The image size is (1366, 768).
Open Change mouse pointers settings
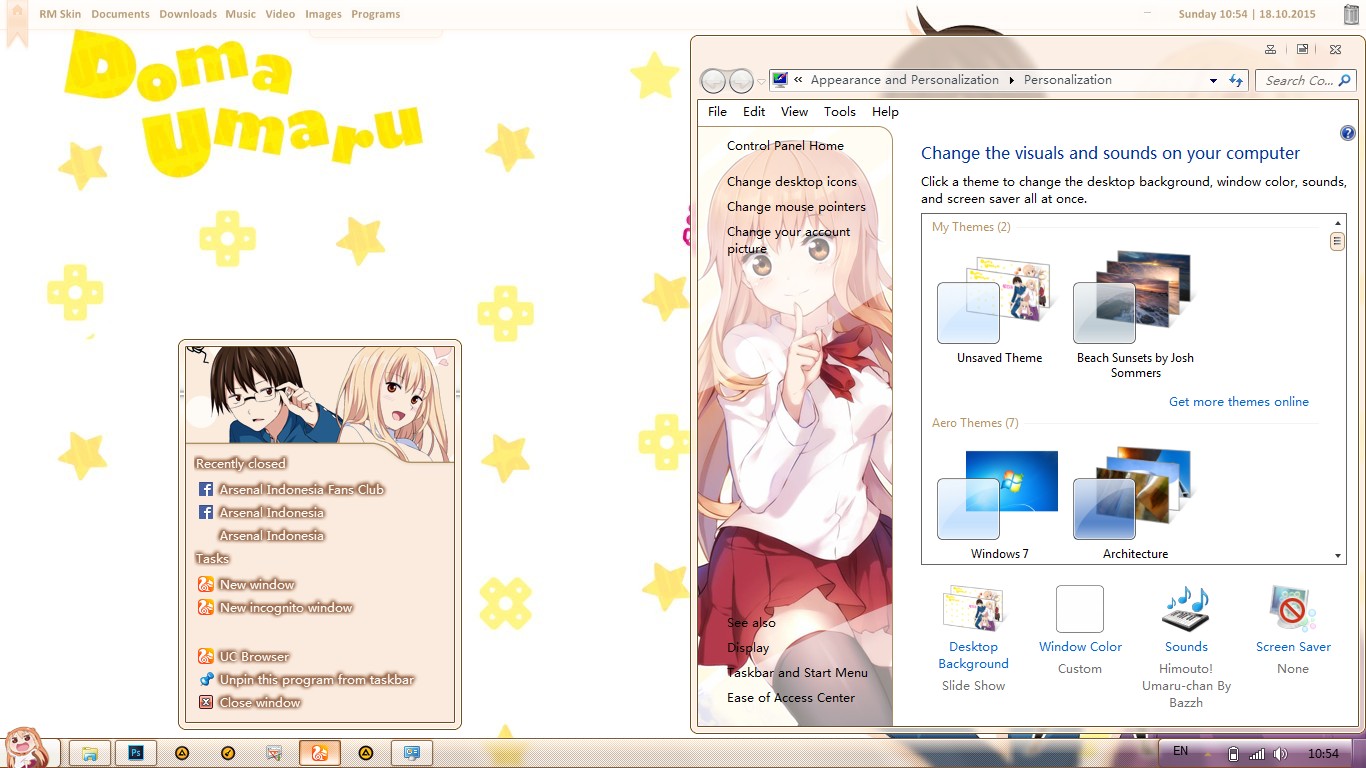tap(795, 206)
